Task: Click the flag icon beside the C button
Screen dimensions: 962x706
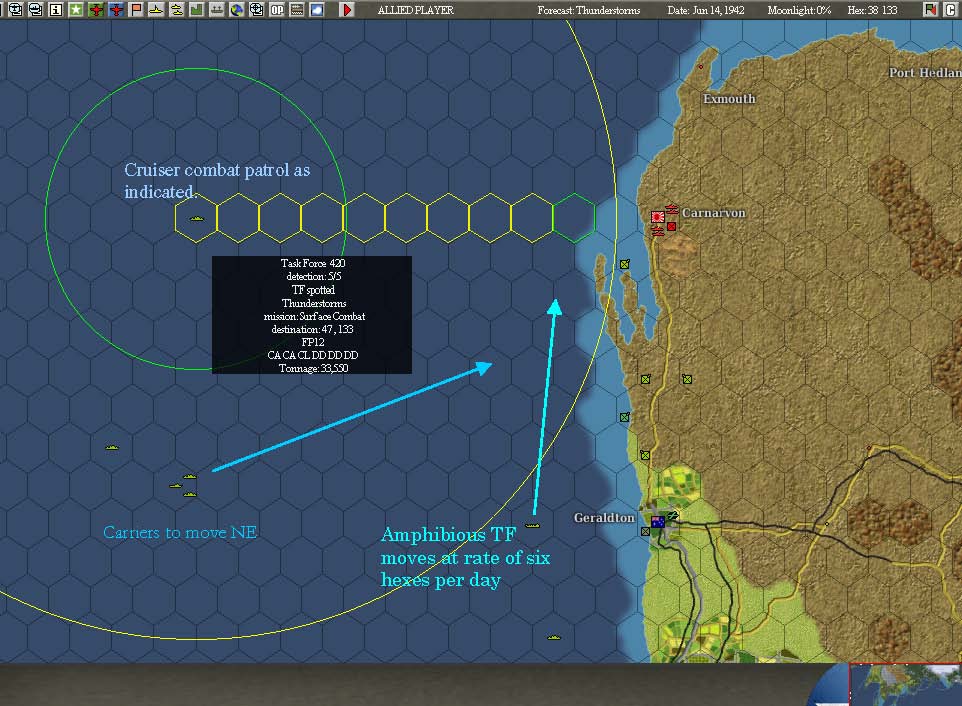Action: point(930,10)
